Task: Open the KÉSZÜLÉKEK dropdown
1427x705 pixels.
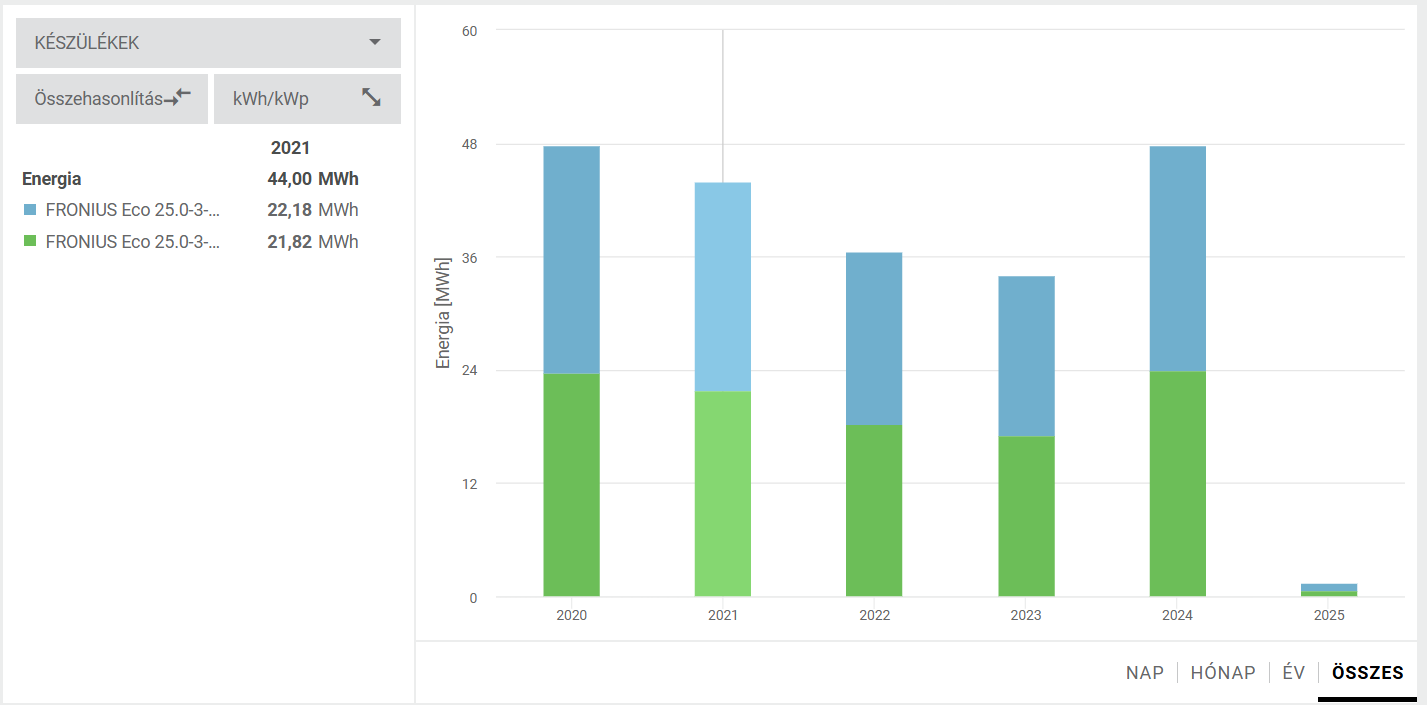Action: coord(207,43)
